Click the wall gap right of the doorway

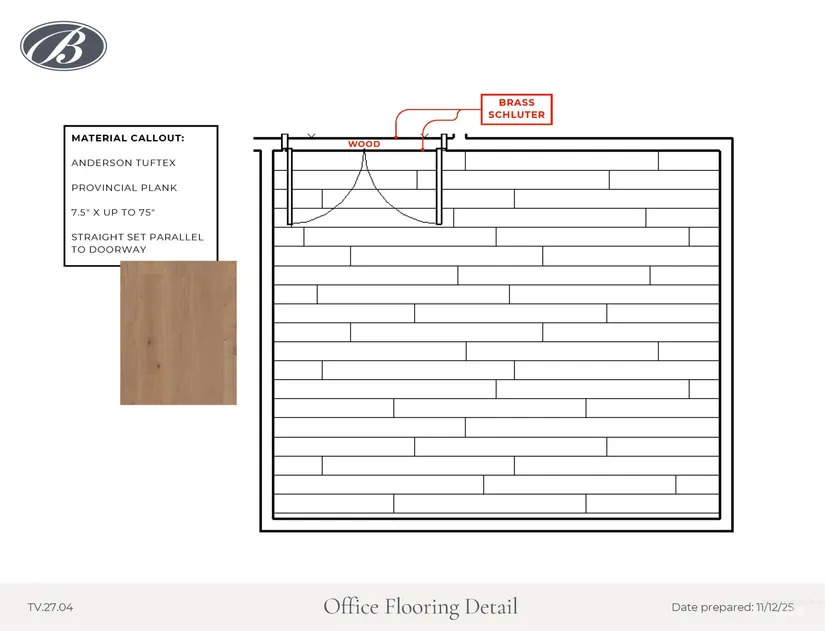(460, 138)
